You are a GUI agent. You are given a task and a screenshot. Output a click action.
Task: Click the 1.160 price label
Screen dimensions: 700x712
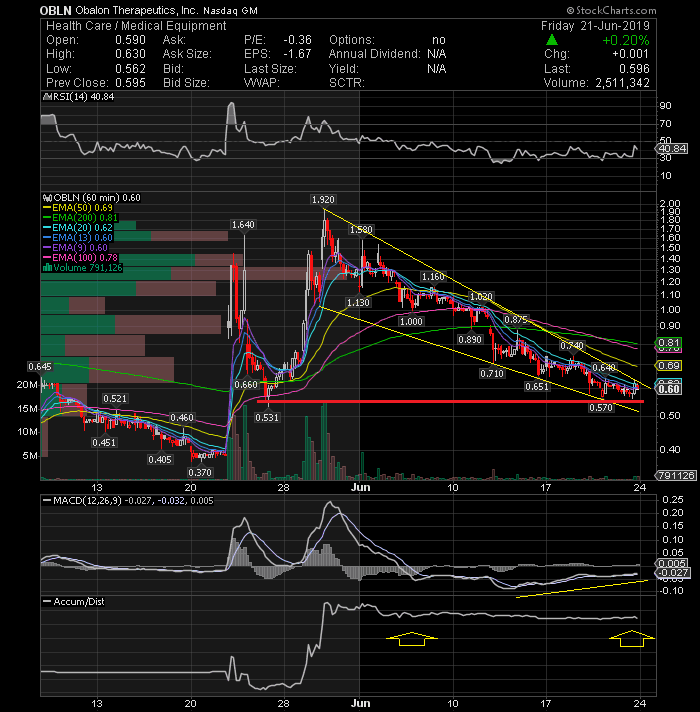(x=433, y=277)
